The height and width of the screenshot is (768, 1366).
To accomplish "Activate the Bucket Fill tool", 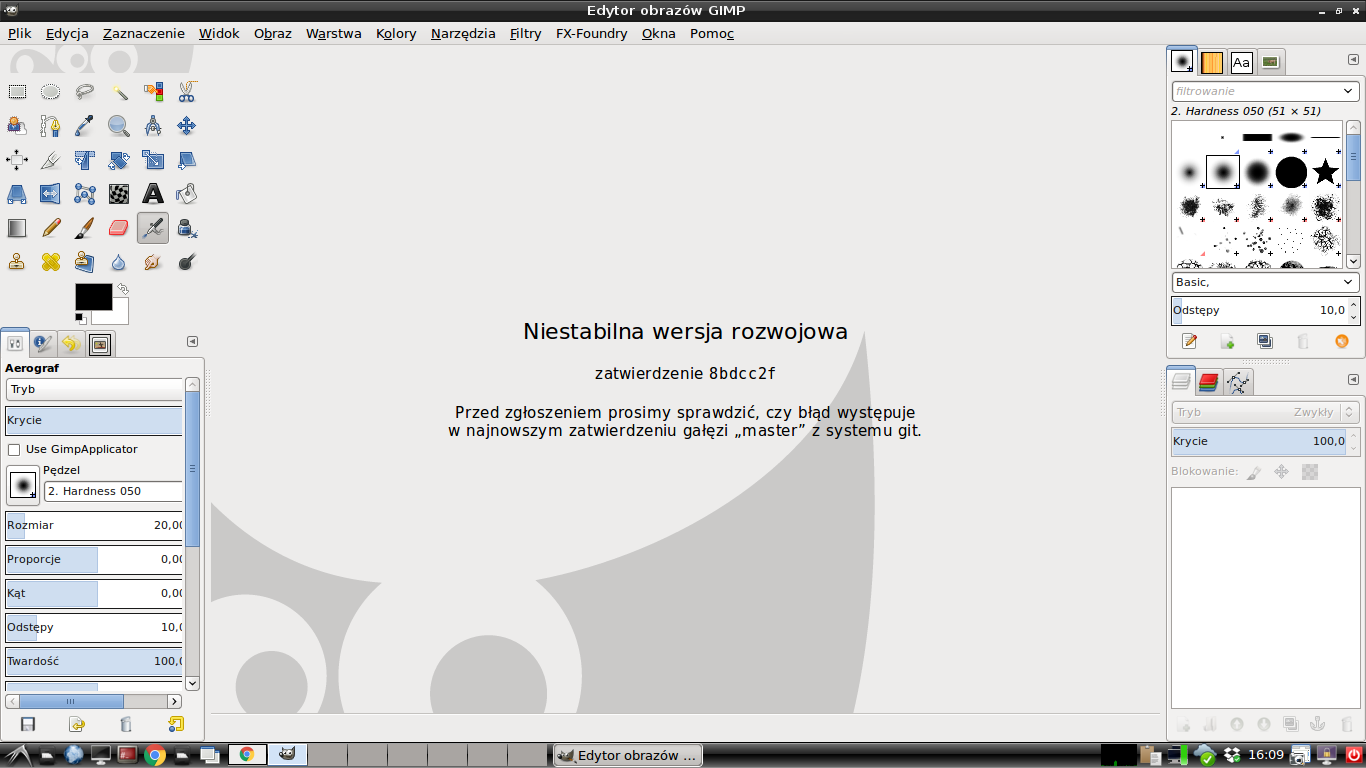I will tap(186, 194).
